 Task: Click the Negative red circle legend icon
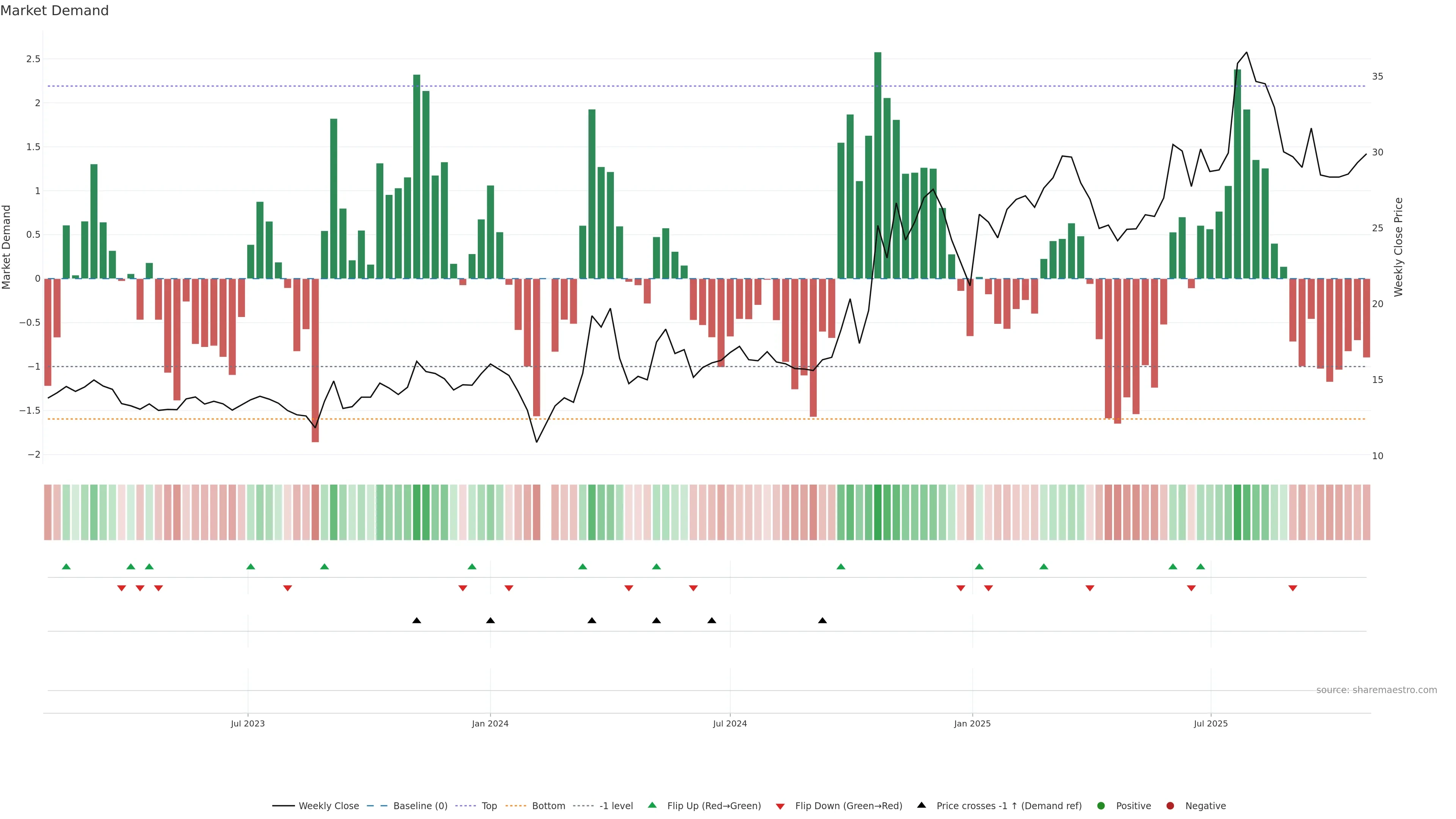click(x=1170, y=805)
